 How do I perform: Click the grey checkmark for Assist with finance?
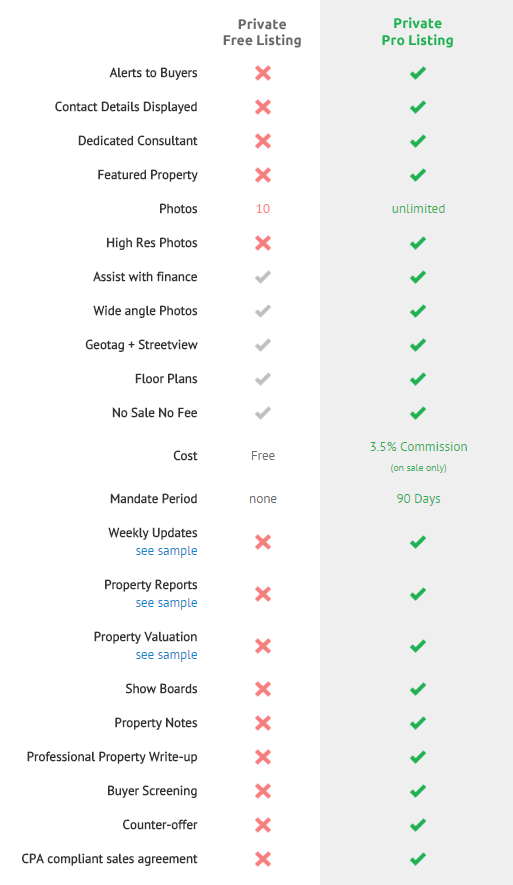263,277
